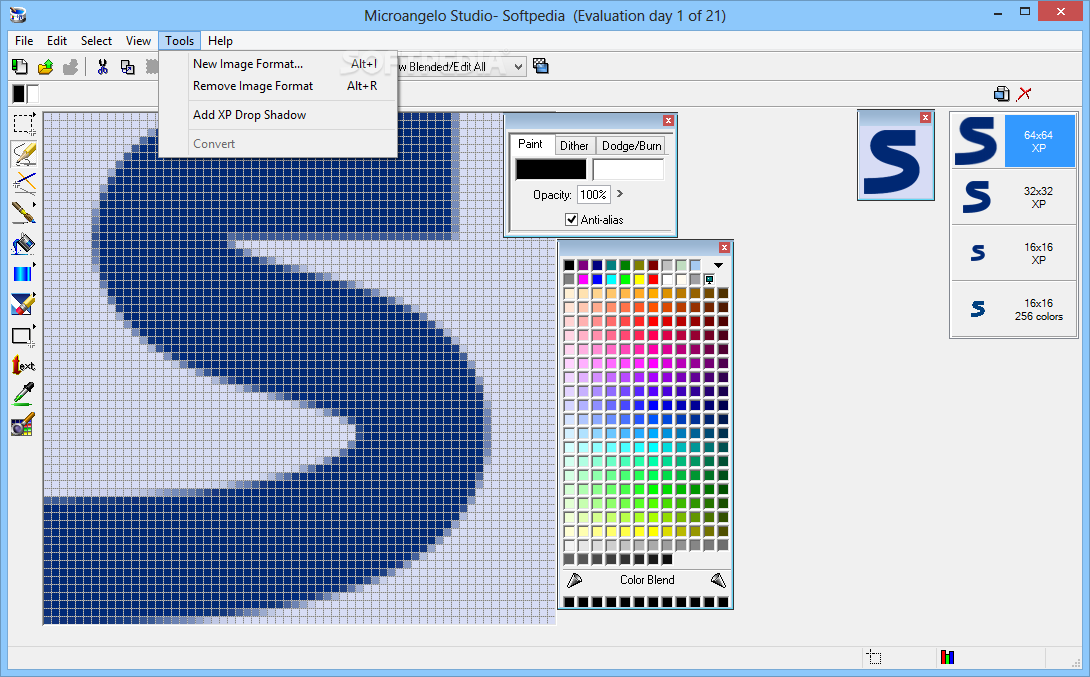
Task: Select the Line drawing tool
Action: click(x=24, y=184)
